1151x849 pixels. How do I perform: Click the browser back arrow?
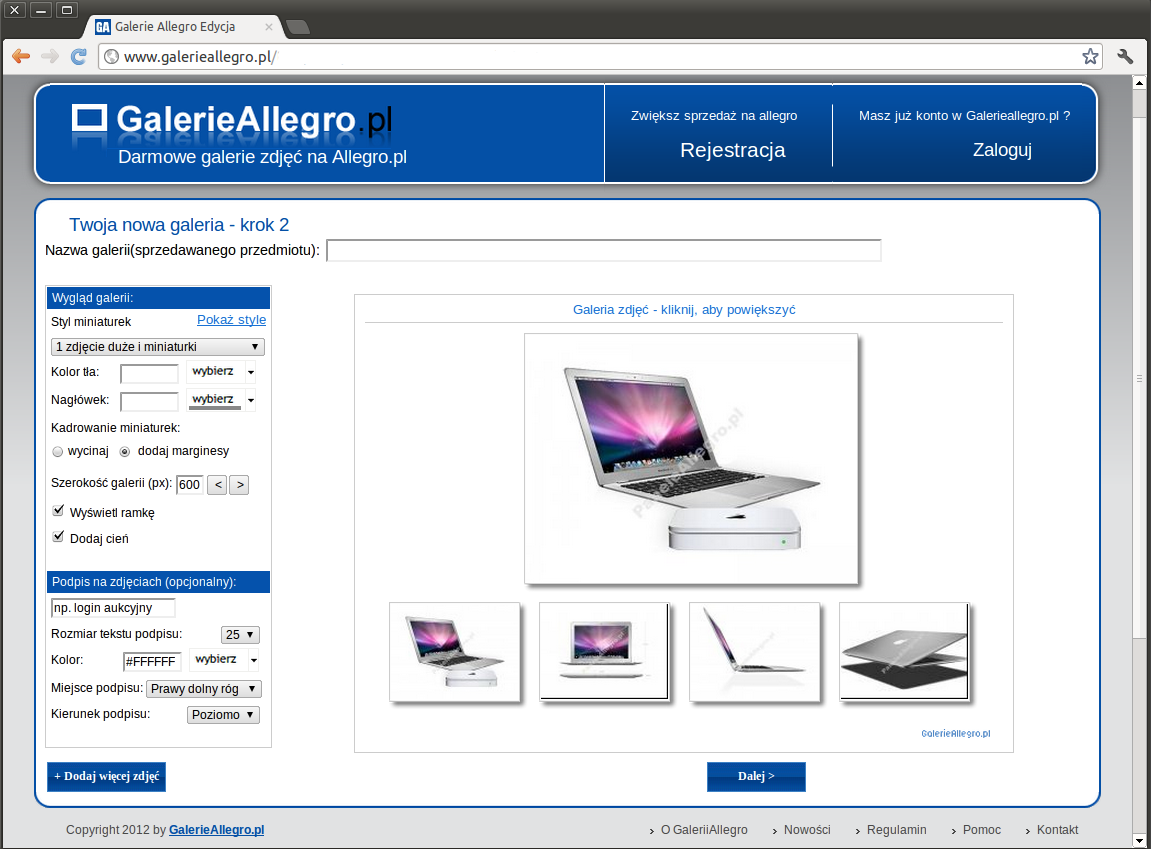click(x=21, y=57)
